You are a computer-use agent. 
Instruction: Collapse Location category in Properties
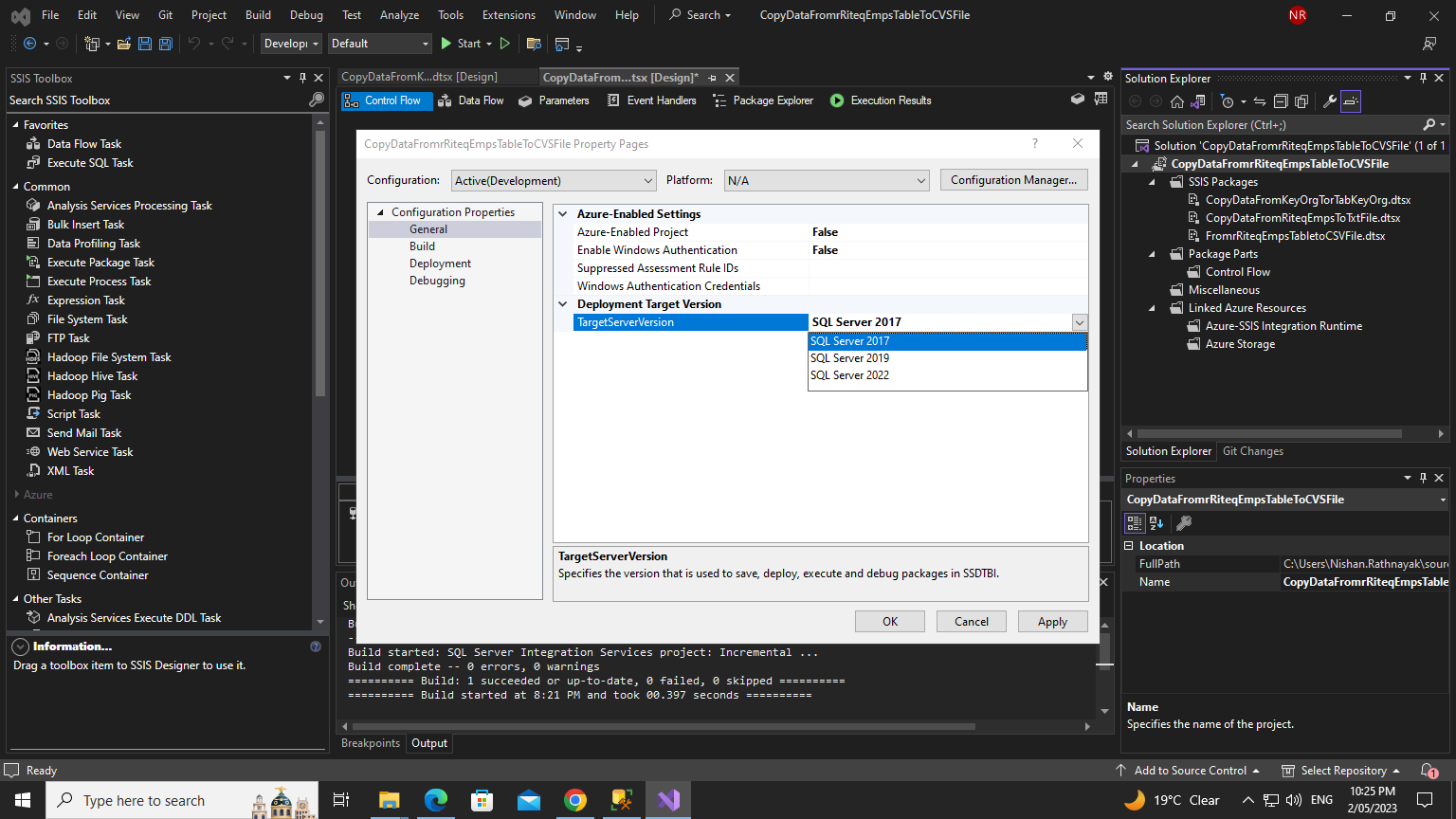1129,546
